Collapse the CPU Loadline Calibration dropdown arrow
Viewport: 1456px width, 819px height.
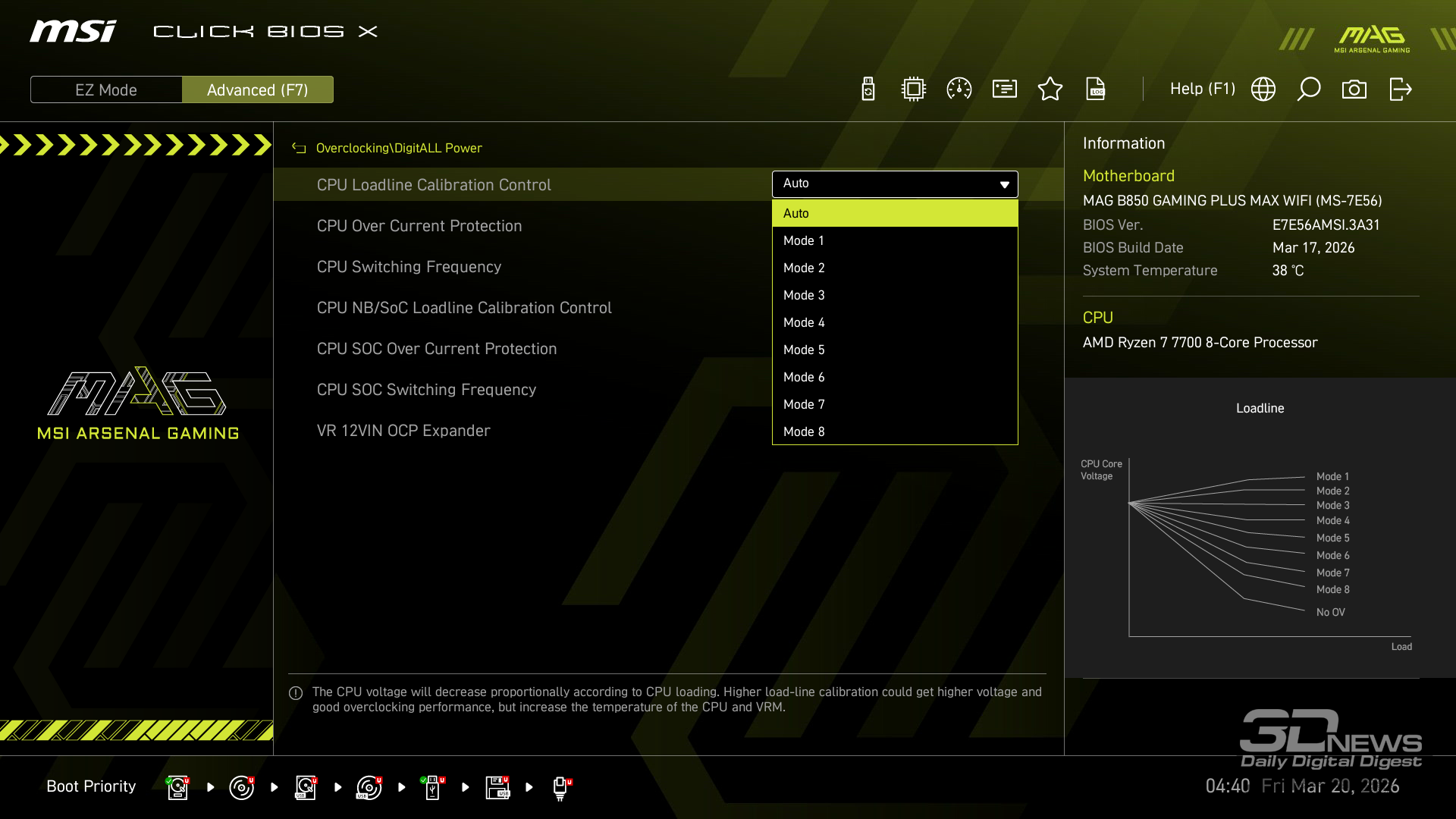(1004, 184)
